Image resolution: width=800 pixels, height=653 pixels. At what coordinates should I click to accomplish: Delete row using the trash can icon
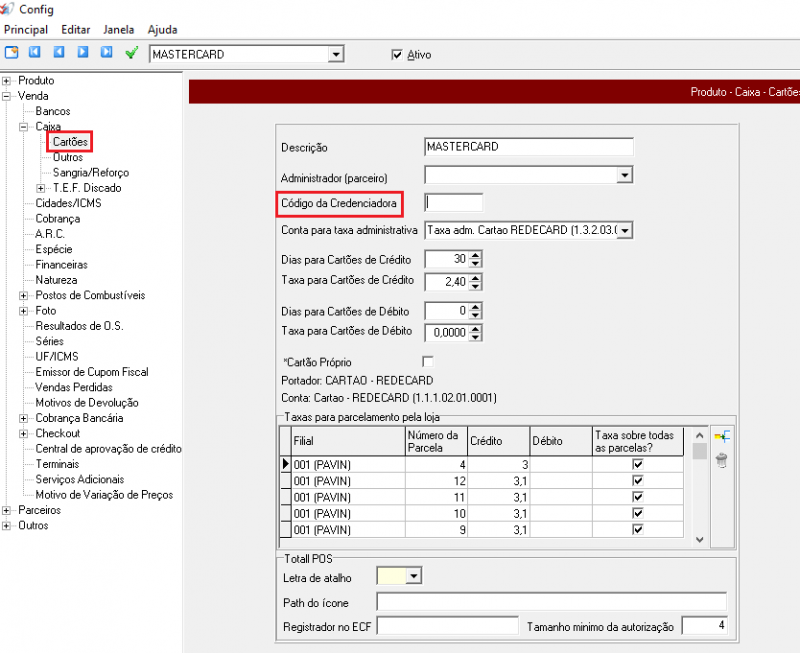pos(721,460)
